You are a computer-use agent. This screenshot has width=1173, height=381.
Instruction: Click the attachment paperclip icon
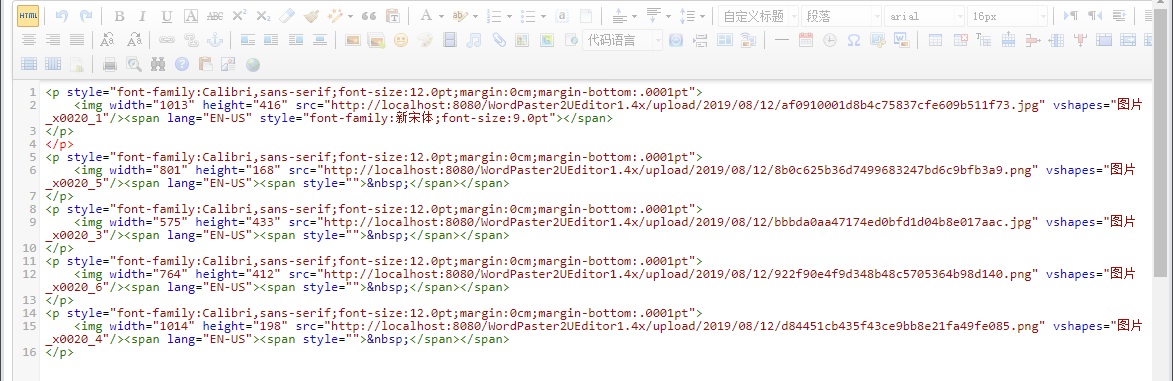pyautogui.click(x=497, y=40)
